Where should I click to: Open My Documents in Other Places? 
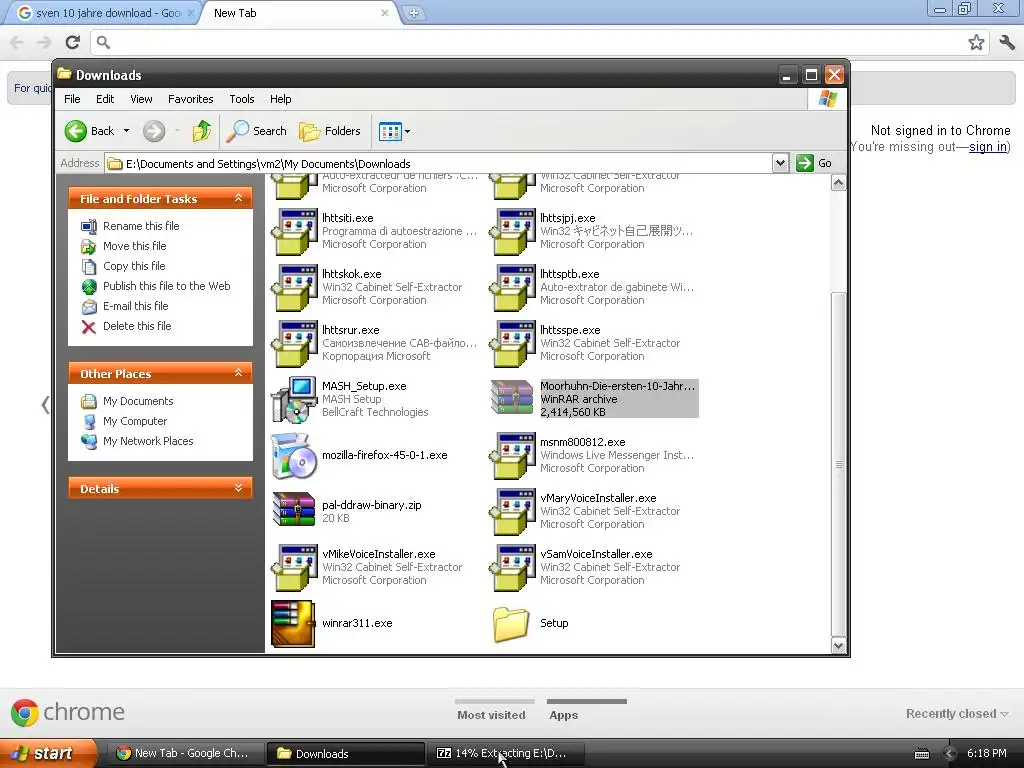coord(138,401)
